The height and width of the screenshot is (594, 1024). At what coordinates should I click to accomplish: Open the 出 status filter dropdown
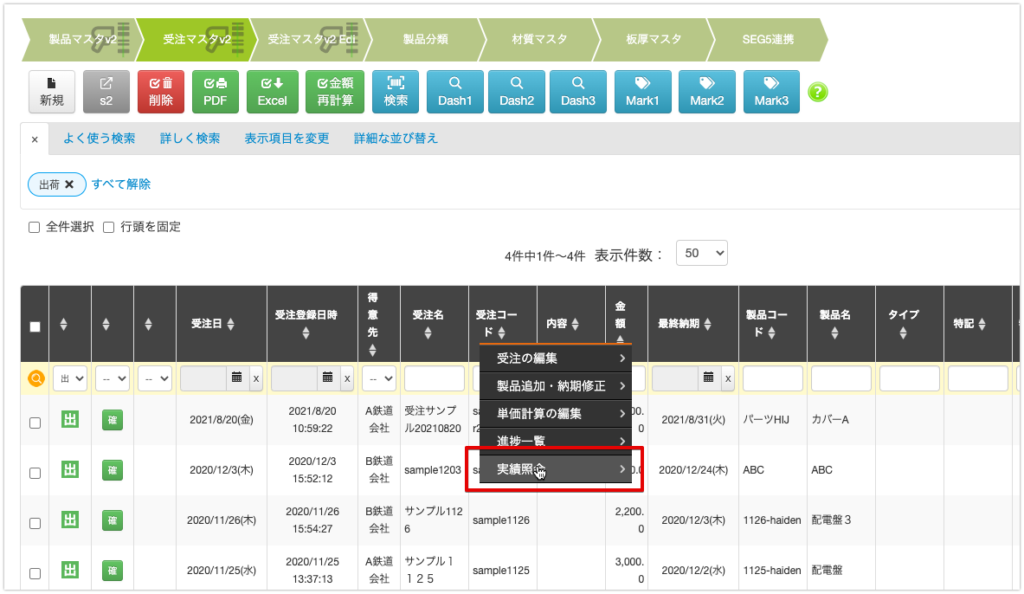[68, 378]
